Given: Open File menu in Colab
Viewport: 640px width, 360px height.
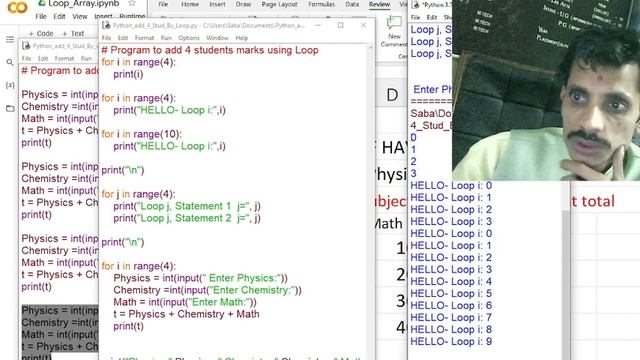Looking at the screenshot, I should [41, 16].
